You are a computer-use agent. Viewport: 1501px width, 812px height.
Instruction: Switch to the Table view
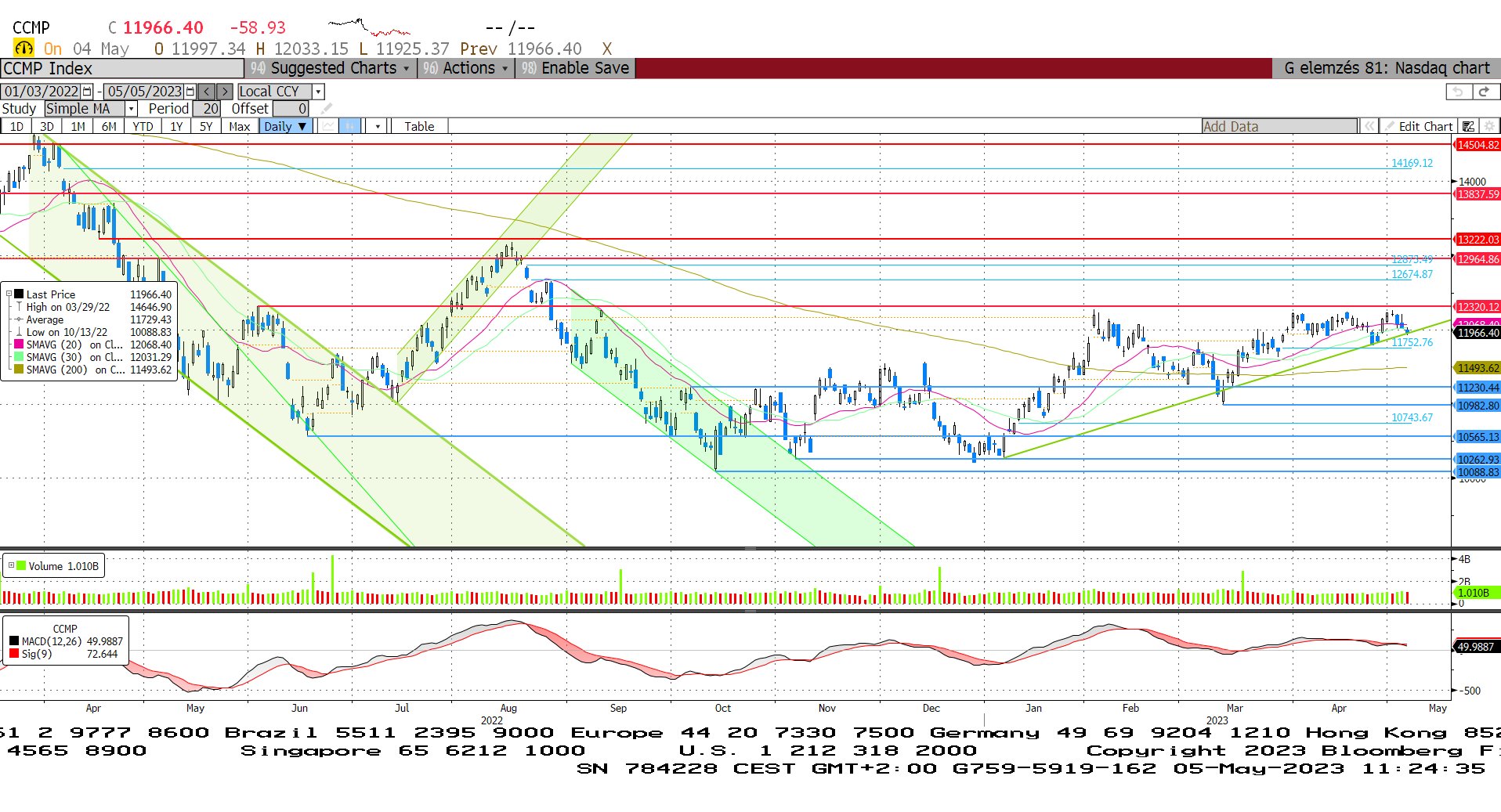(419, 126)
